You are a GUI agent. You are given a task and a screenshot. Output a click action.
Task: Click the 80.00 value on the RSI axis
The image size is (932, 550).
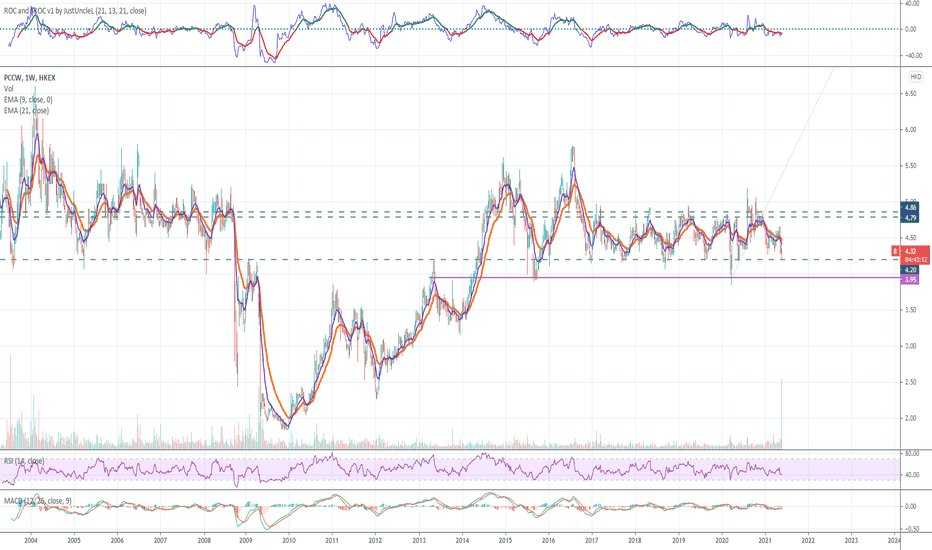[911, 454]
